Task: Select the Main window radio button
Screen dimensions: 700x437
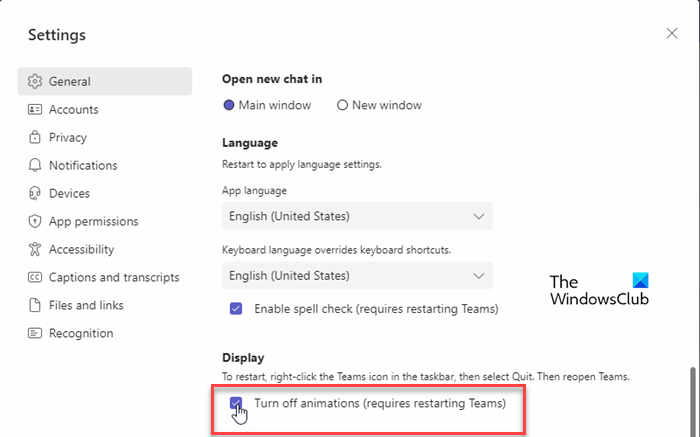Action: [x=229, y=105]
